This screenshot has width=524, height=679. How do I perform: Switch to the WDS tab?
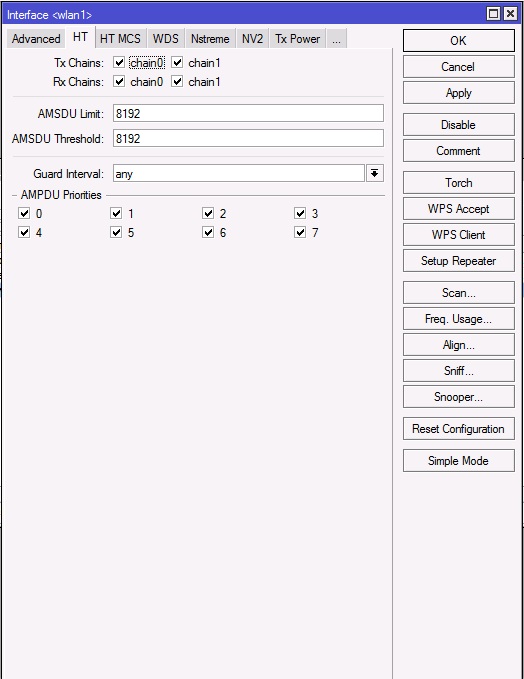point(165,39)
